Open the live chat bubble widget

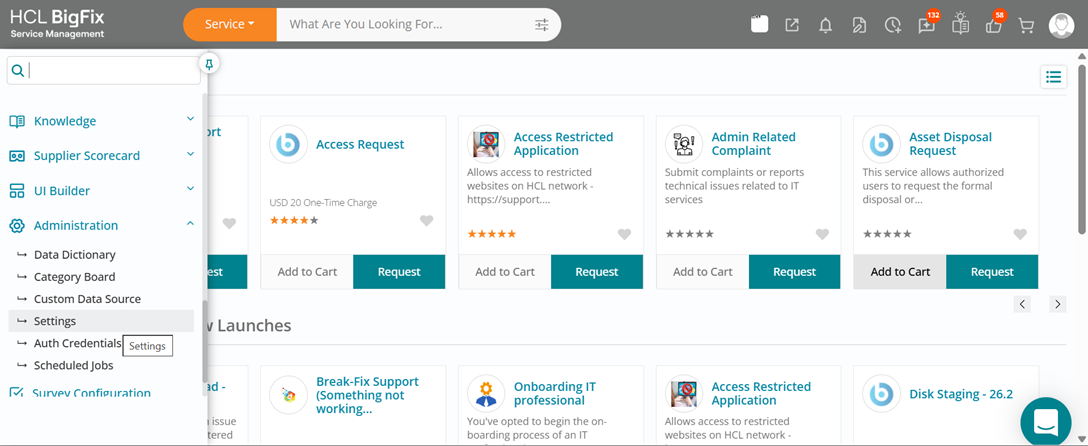tap(1046, 420)
